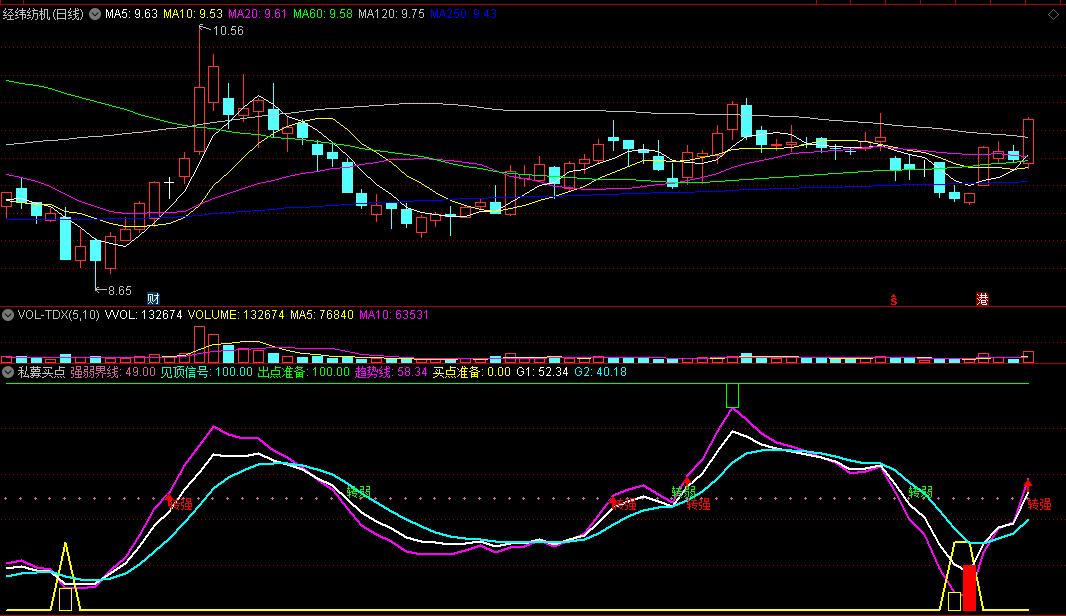The image size is (1066, 616).
Task: Click the candlestick that reaches the 10.56 high
Action: click(x=199, y=119)
